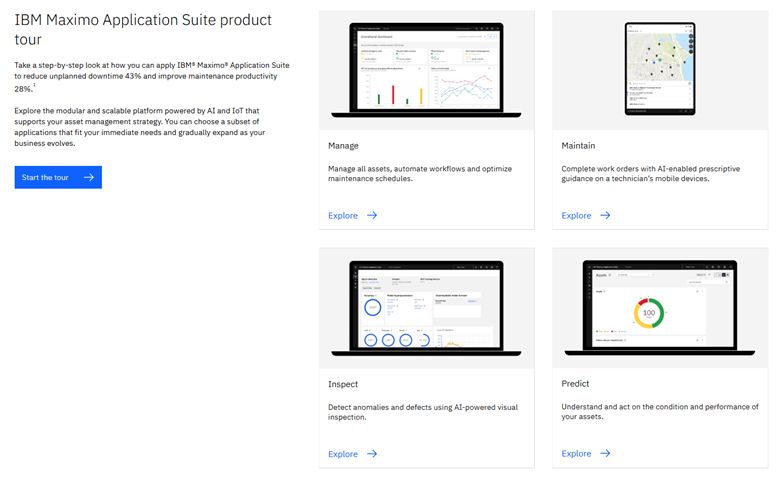The image size is (780, 489).
Task: Click the 'Take a step-by-step look' paragraph
Action: [152, 77]
